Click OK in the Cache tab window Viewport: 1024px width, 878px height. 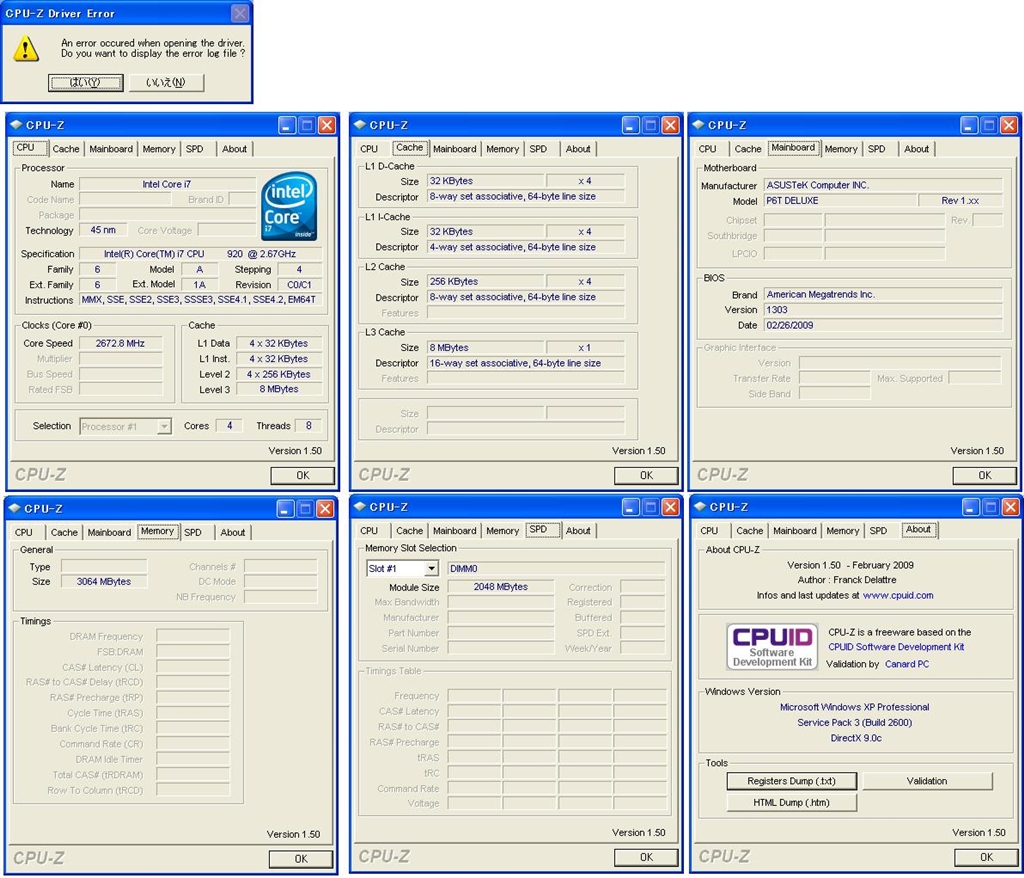click(646, 476)
